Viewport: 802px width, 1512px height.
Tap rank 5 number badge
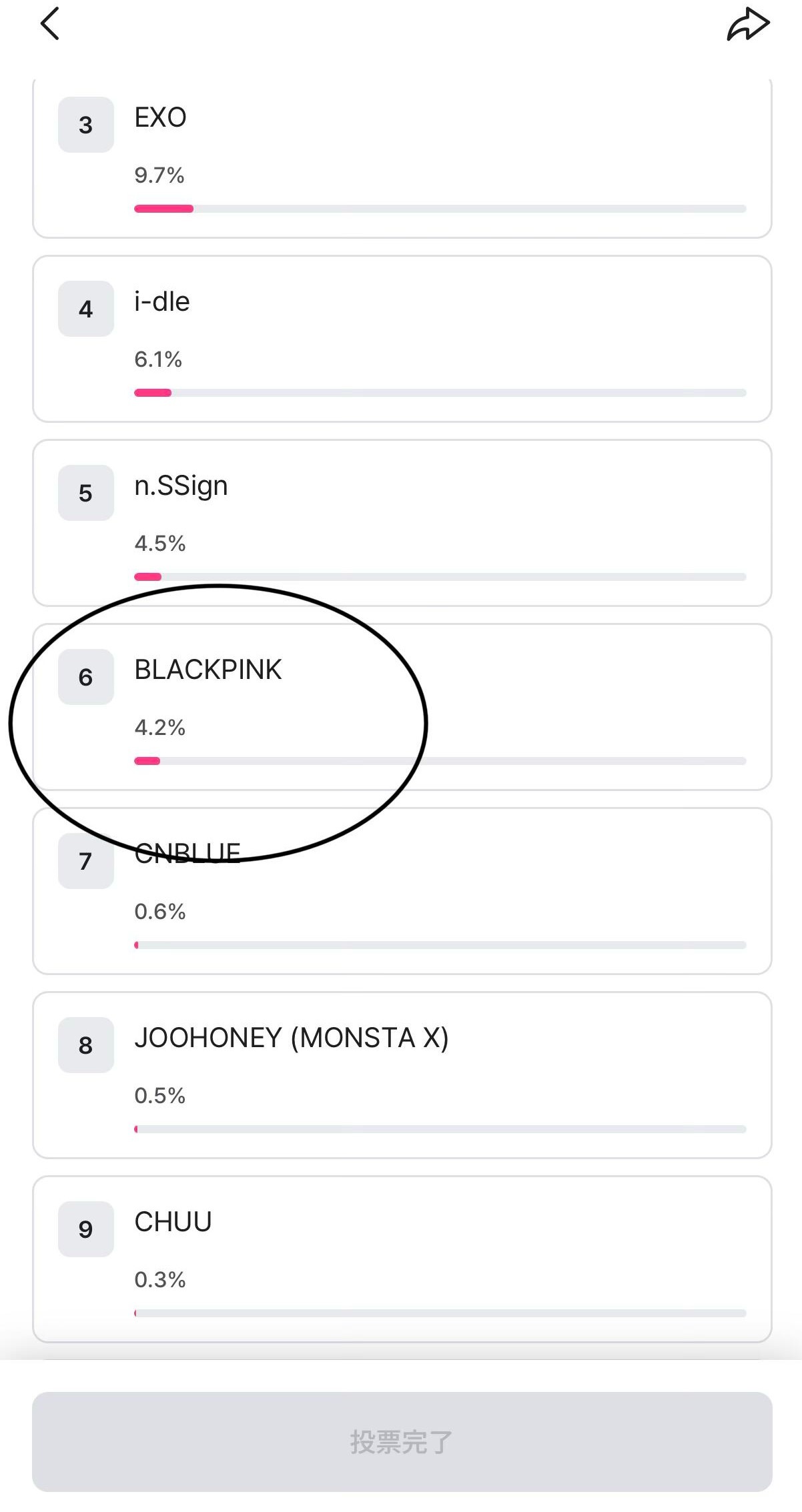85,493
